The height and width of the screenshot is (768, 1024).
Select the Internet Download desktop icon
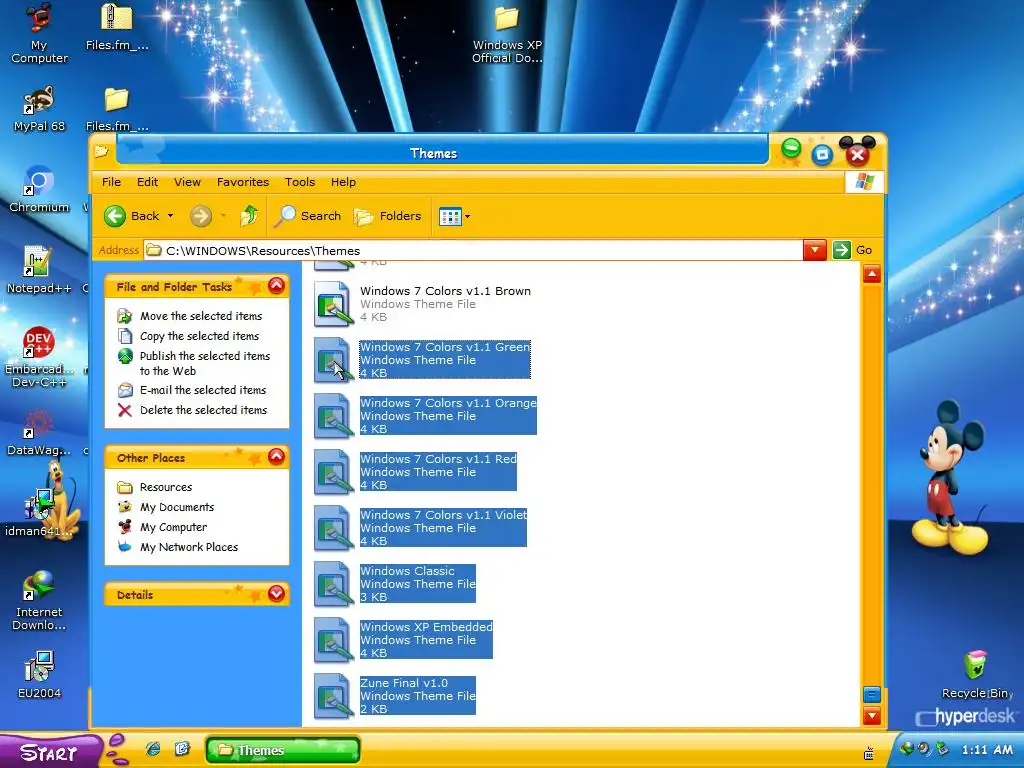point(39,601)
